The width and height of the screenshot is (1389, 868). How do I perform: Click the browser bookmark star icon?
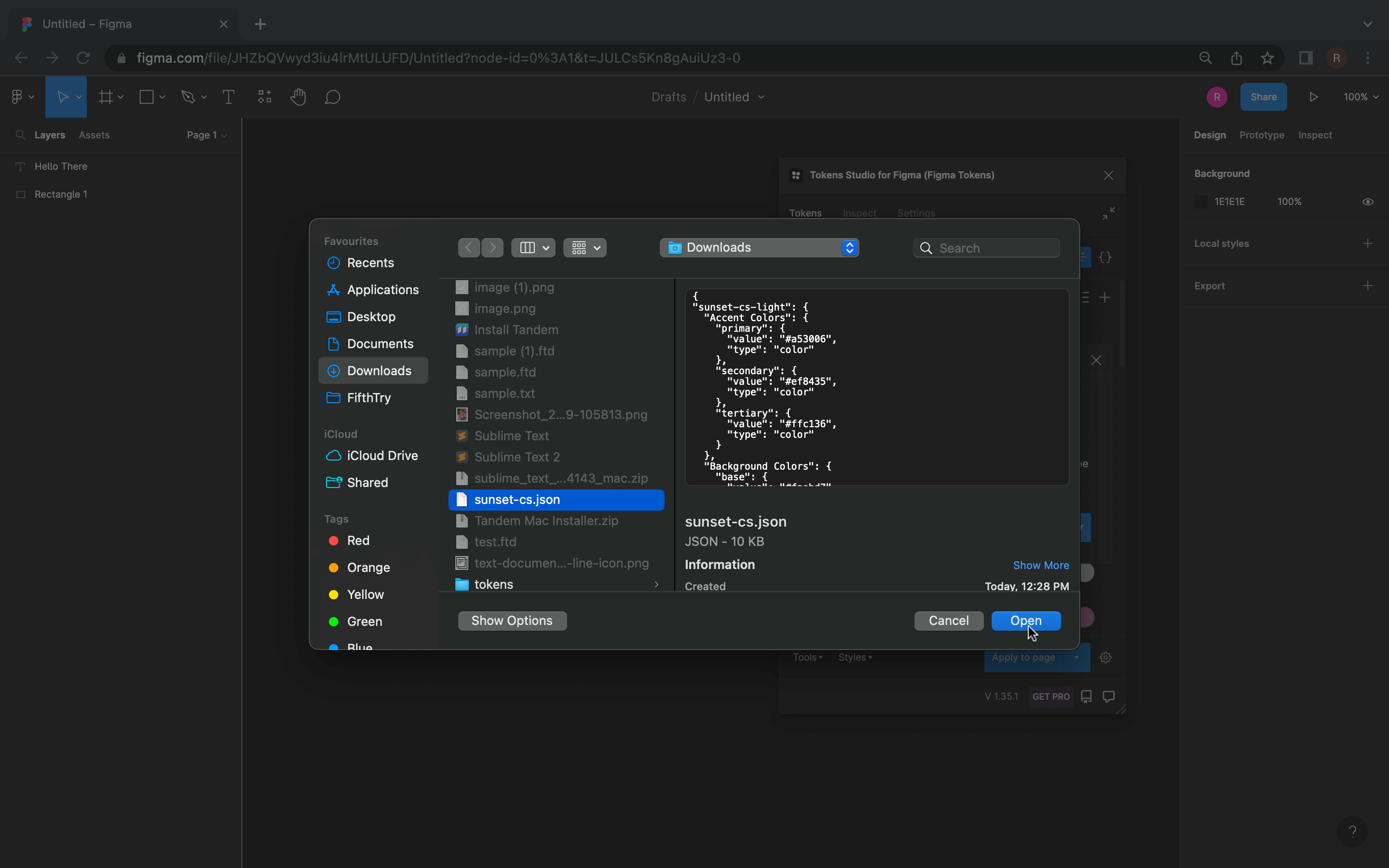(x=1267, y=58)
